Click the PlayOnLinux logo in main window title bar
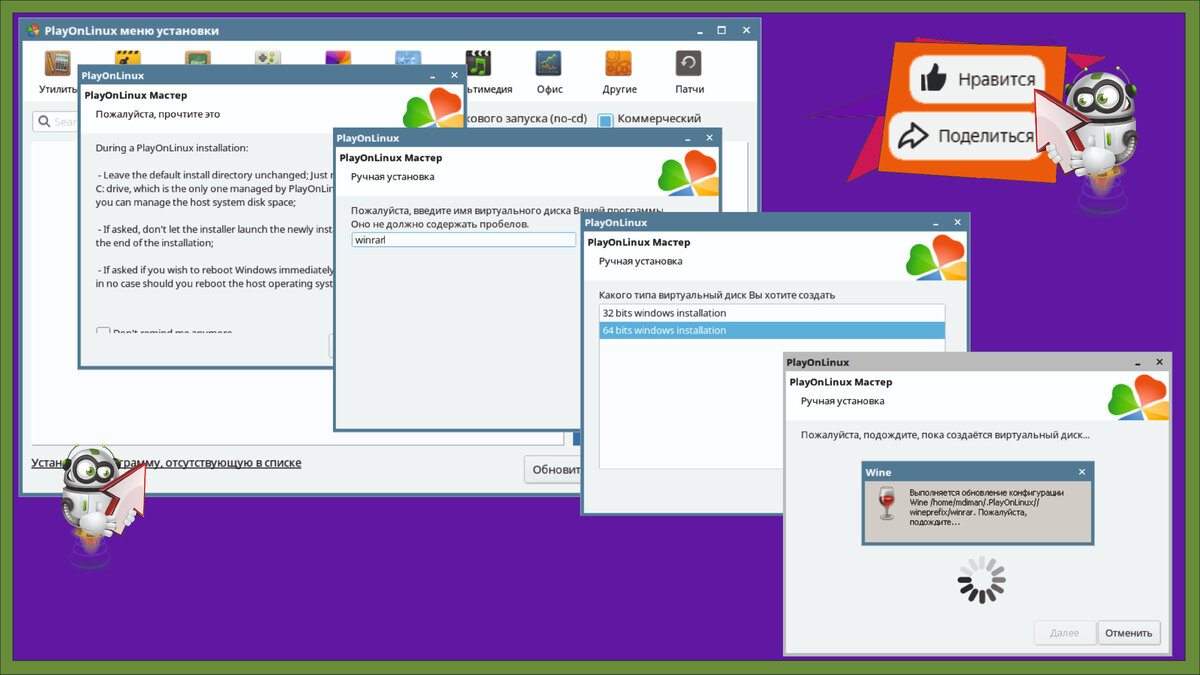This screenshot has width=1200, height=675. click(x=33, y=30)
